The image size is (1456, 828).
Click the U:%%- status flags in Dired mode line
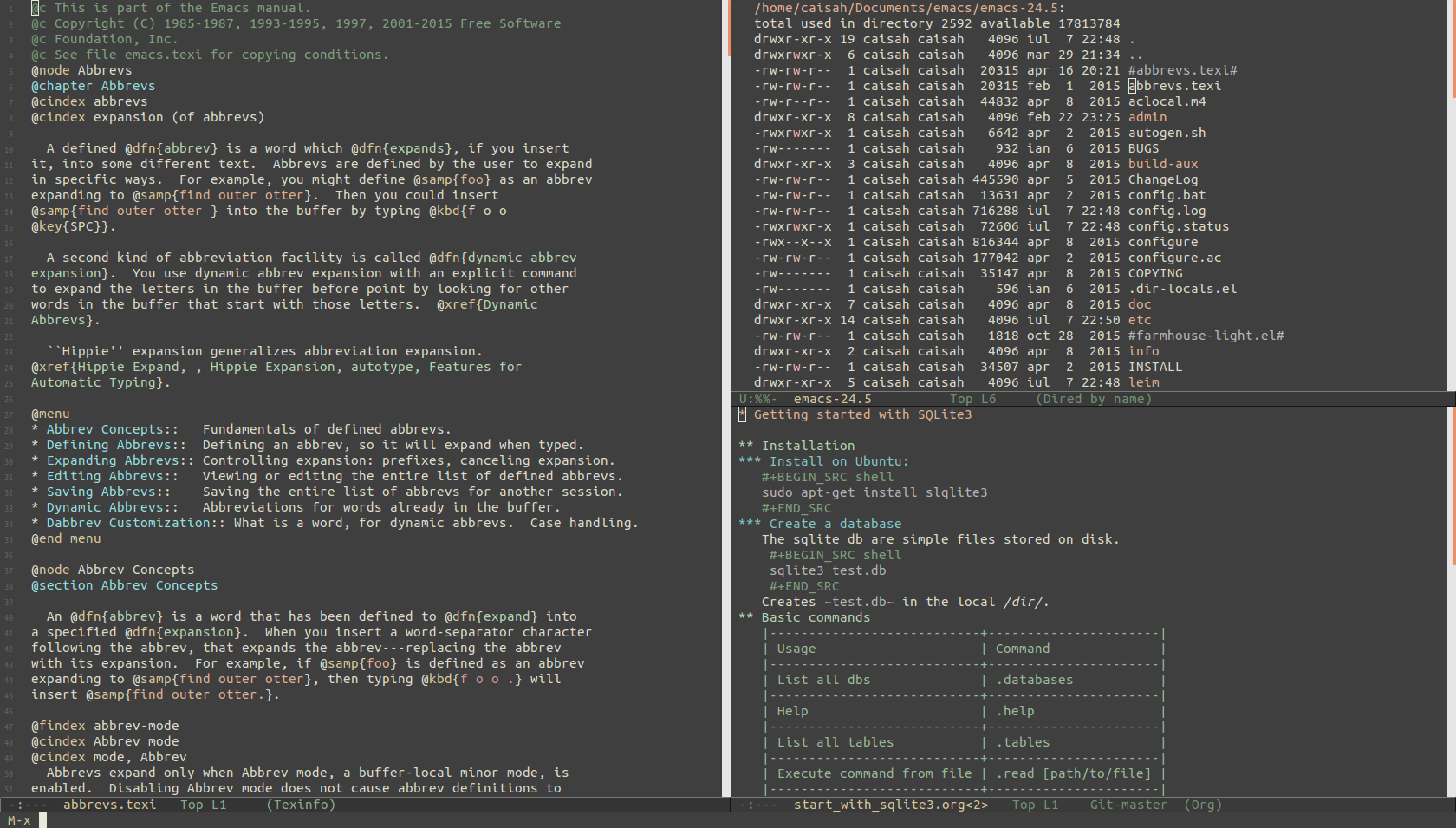pos(757,399)
